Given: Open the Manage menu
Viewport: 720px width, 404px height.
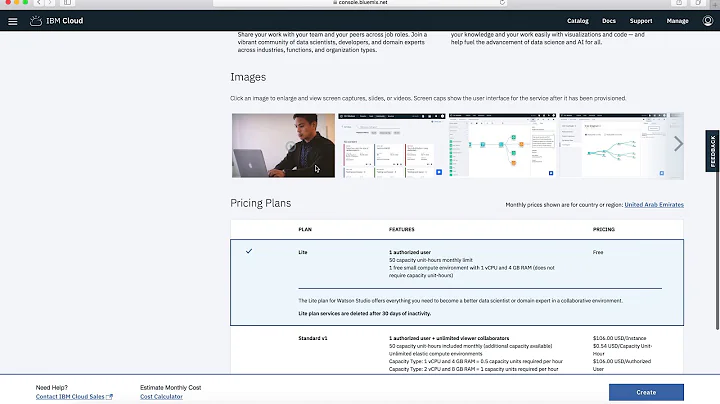Looking at the screenshot, I should coord(677,21).
